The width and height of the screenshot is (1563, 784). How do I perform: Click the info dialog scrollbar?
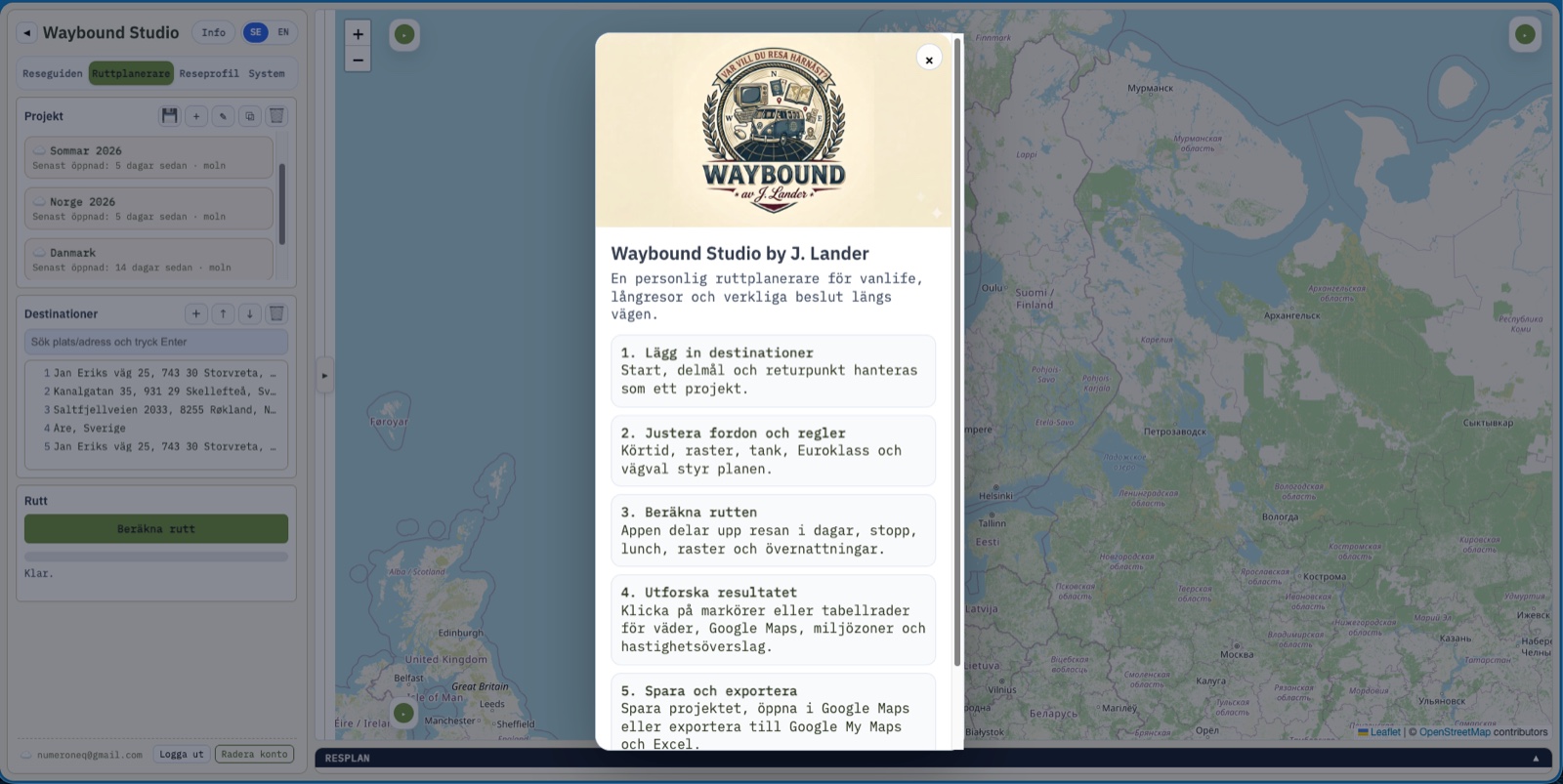click(957, 351)
